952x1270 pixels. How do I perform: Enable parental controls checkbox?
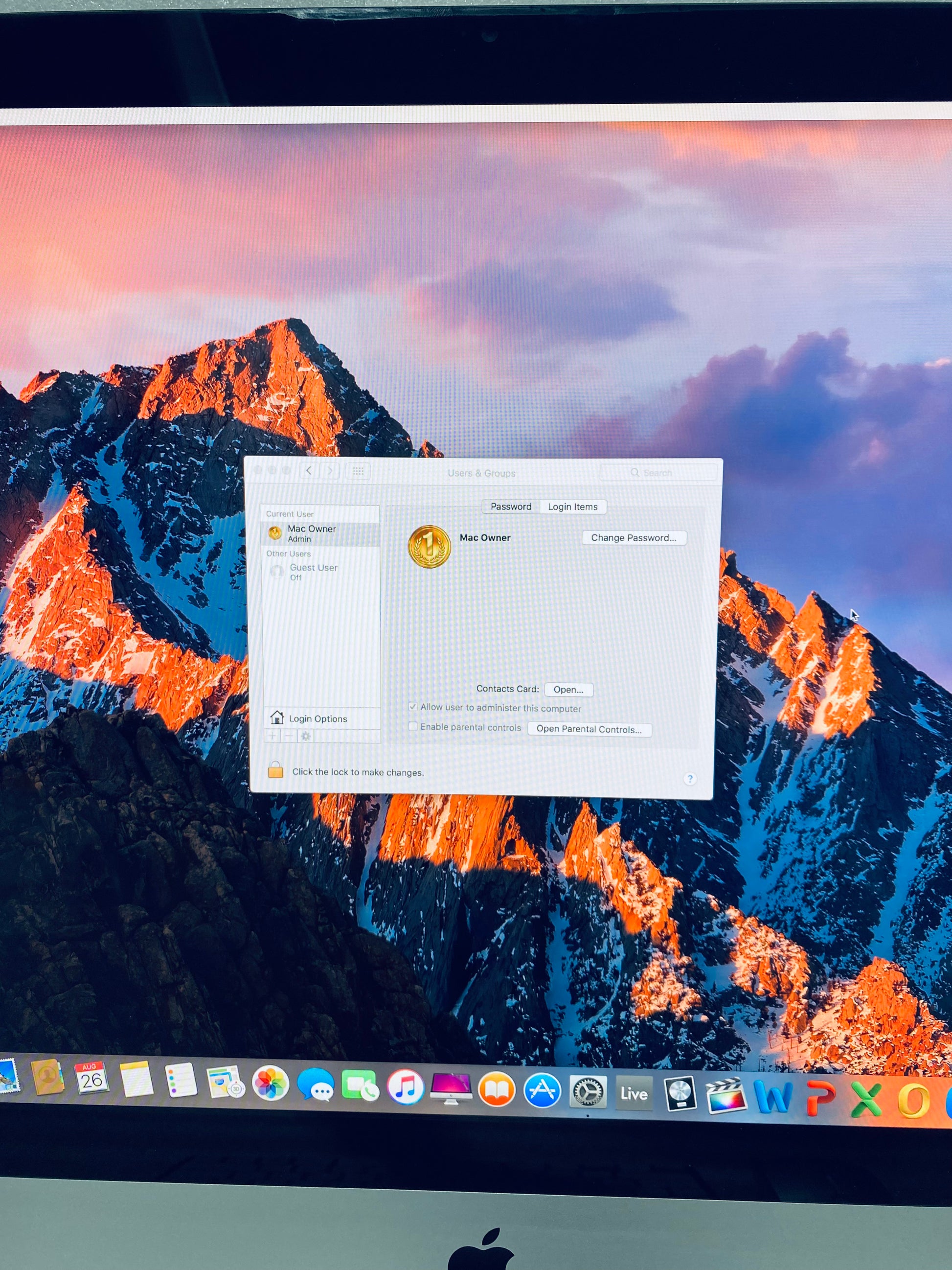[412, 726]
